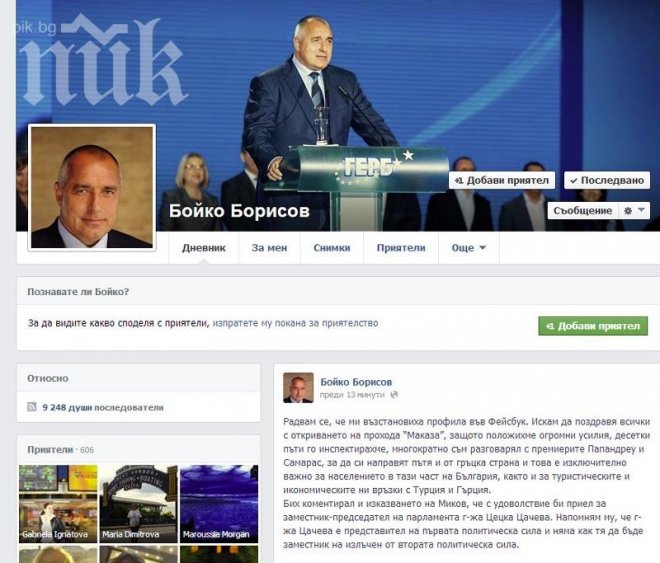Open Maria Dimitrova friend thumbnail
The width and height of the screenshot is (660, 563).
(138, 504)
